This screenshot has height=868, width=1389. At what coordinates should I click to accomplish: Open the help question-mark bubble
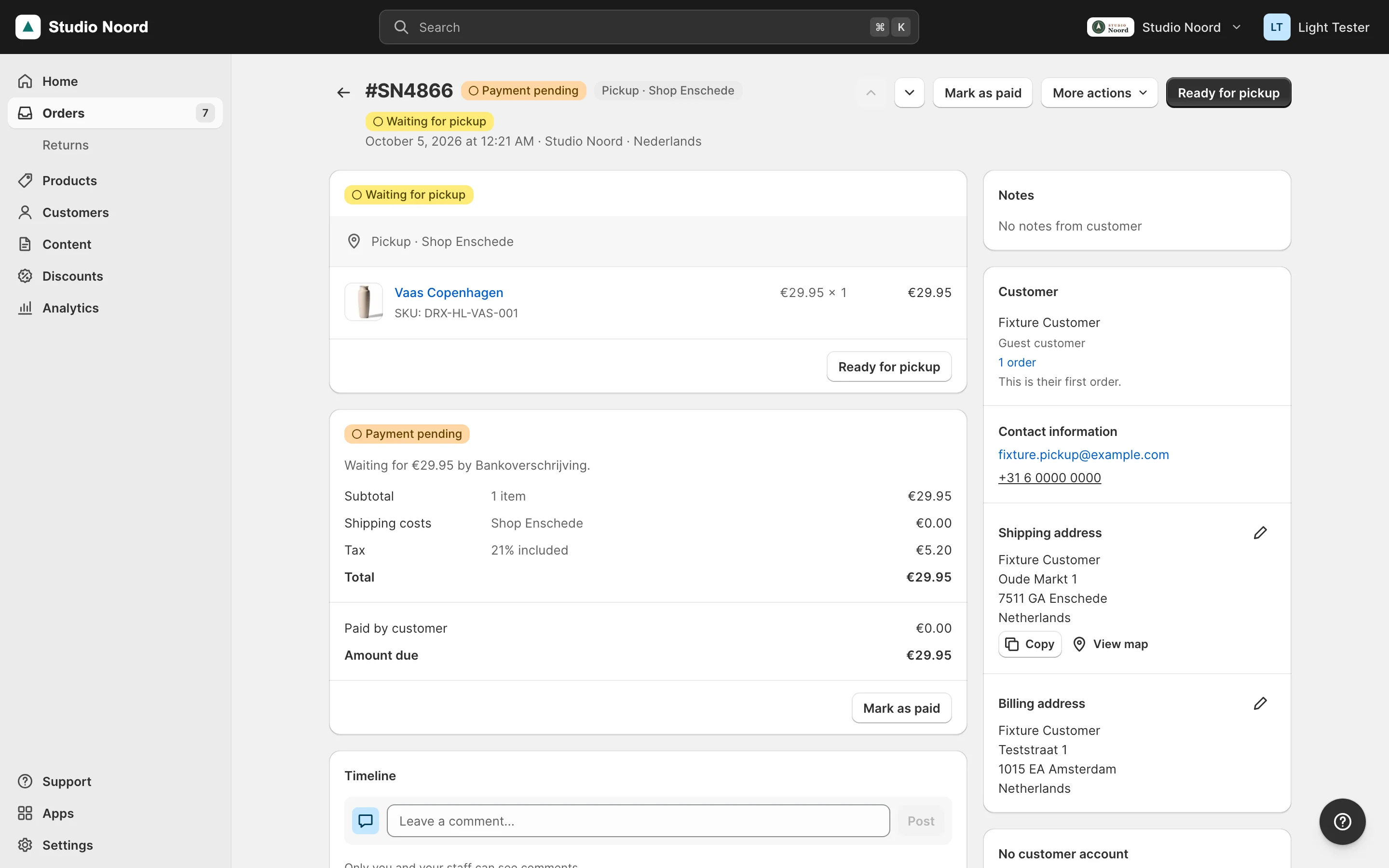[x=1342, y=822]
